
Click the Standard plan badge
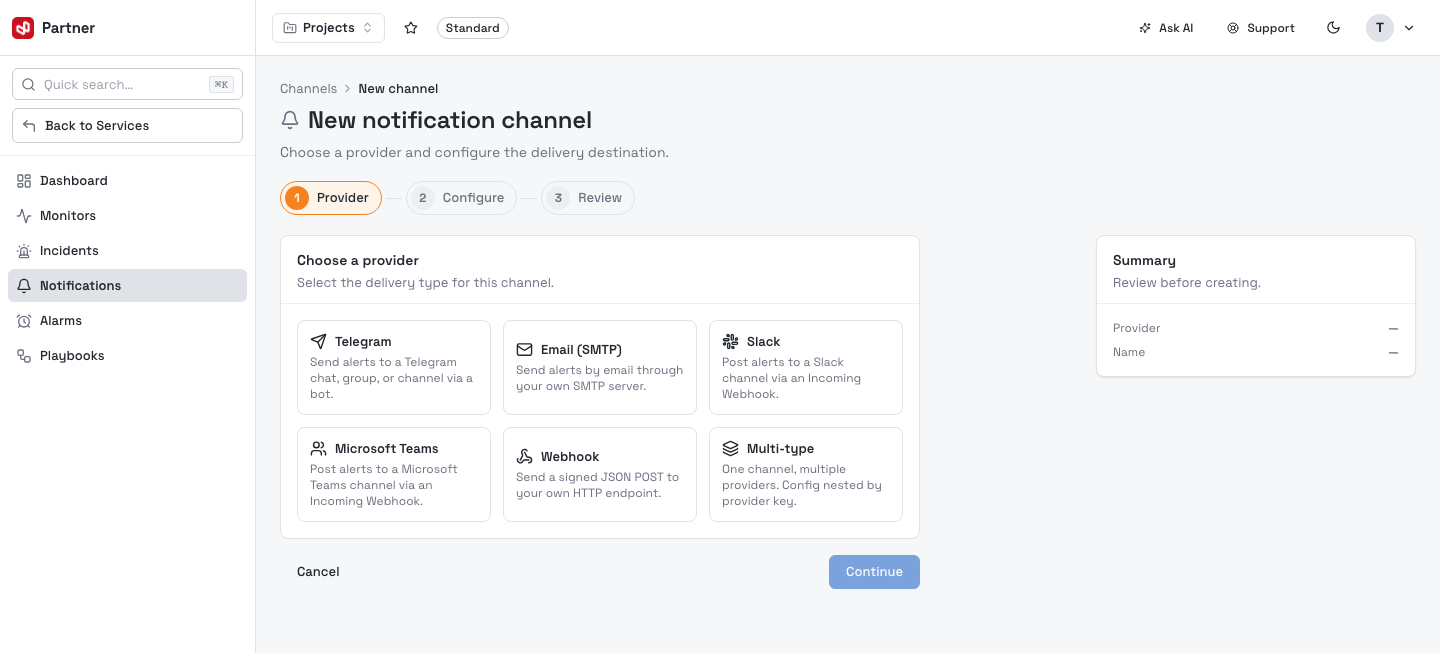point(473,28)
